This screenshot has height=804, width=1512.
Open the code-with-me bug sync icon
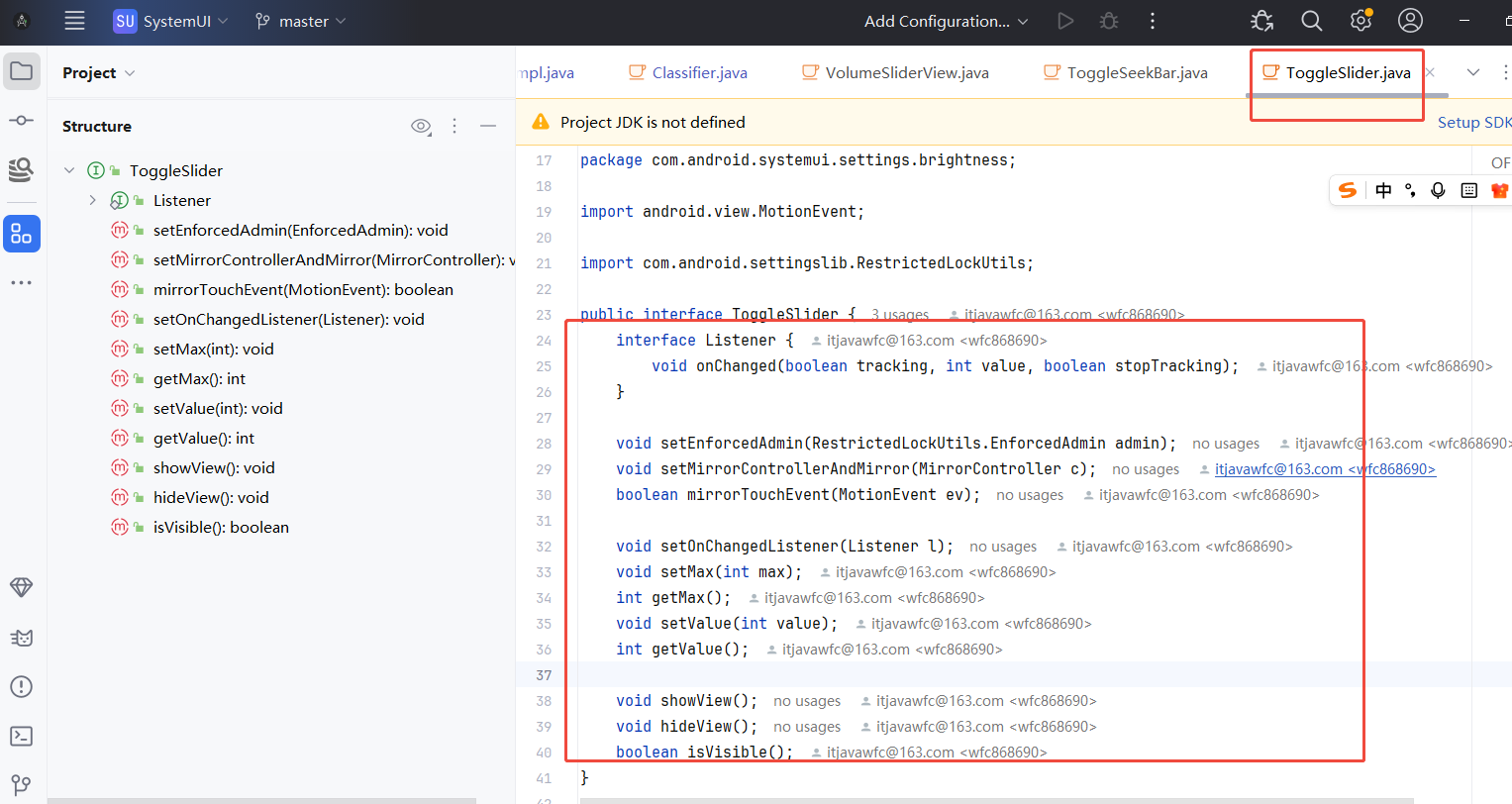[1262, 21]
